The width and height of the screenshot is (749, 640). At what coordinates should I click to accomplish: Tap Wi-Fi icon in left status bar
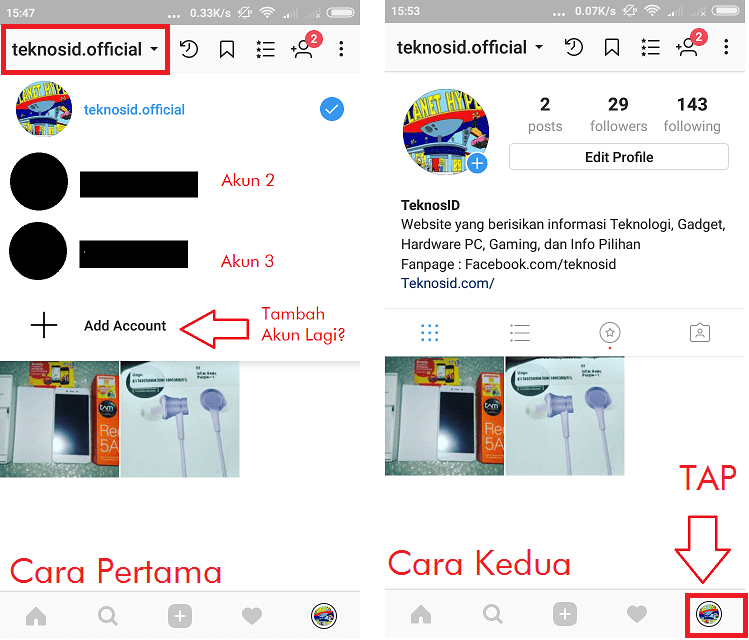[x=267, y=12]
